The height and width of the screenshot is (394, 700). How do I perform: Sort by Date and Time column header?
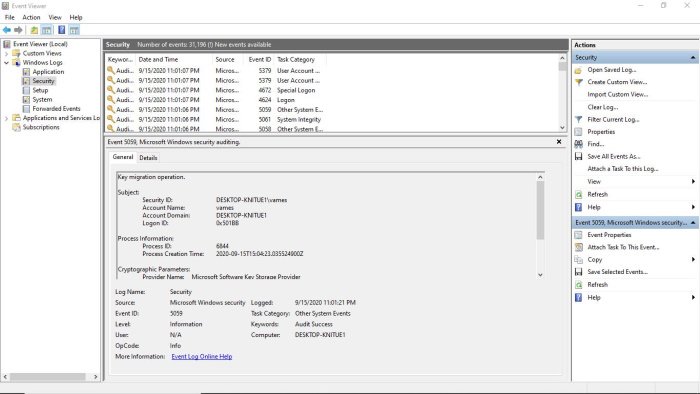[174, 59]
